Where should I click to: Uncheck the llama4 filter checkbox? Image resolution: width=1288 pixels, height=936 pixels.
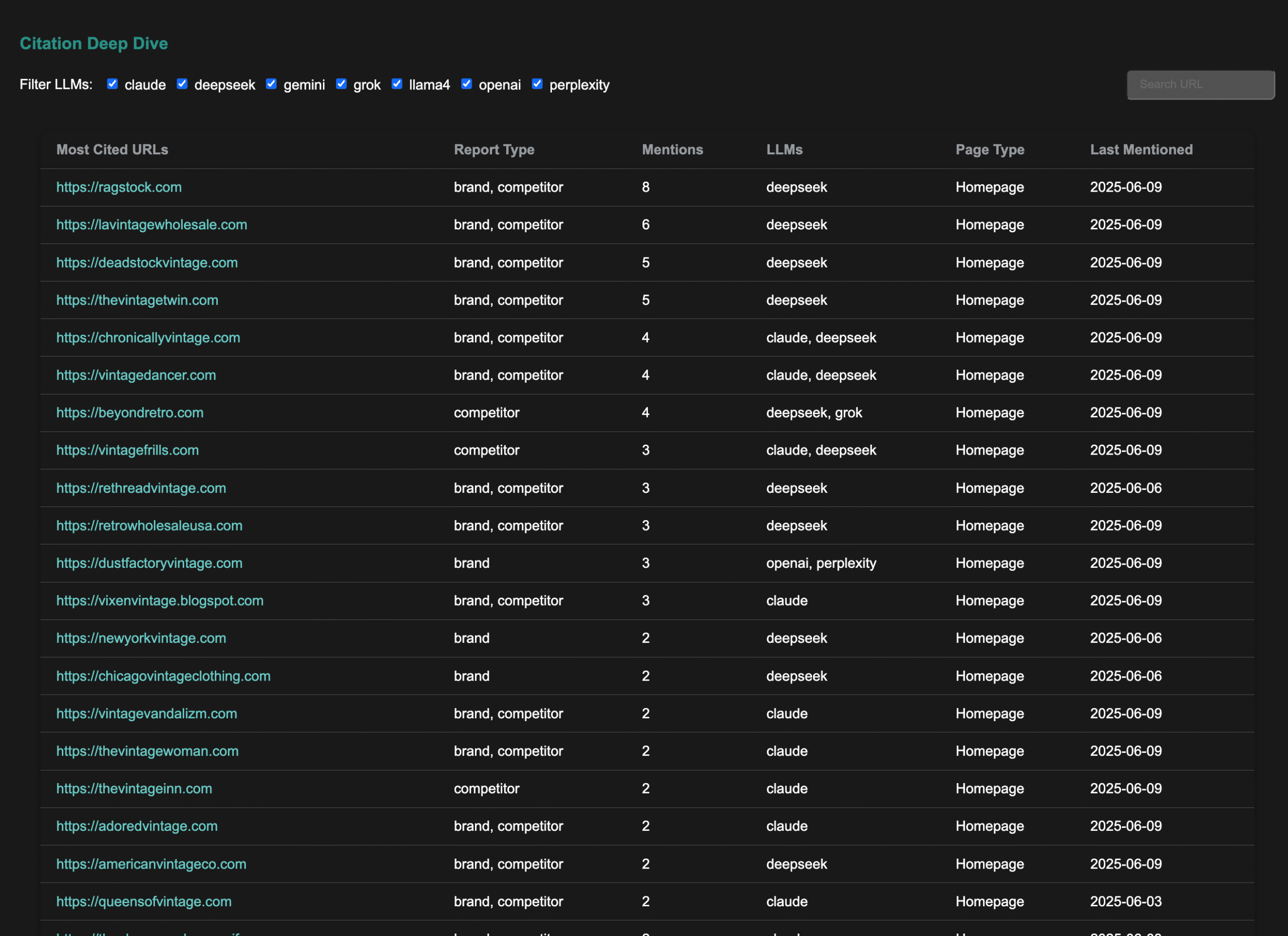pyautogui.click(x=397, y=84)
